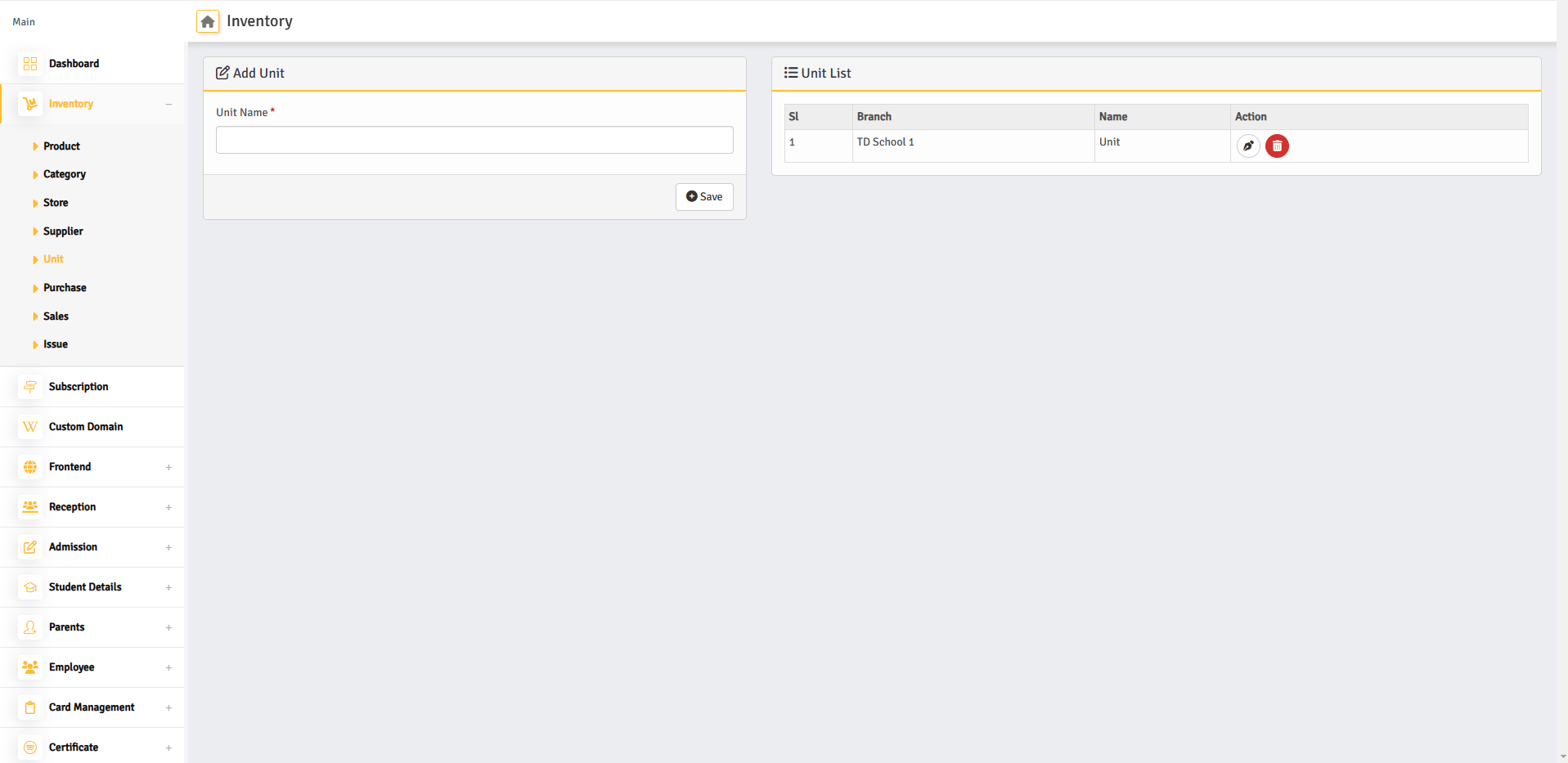1568x763 pixels.
Task: Click the edit pen icon for Unit row
Action: point(1247,146)
